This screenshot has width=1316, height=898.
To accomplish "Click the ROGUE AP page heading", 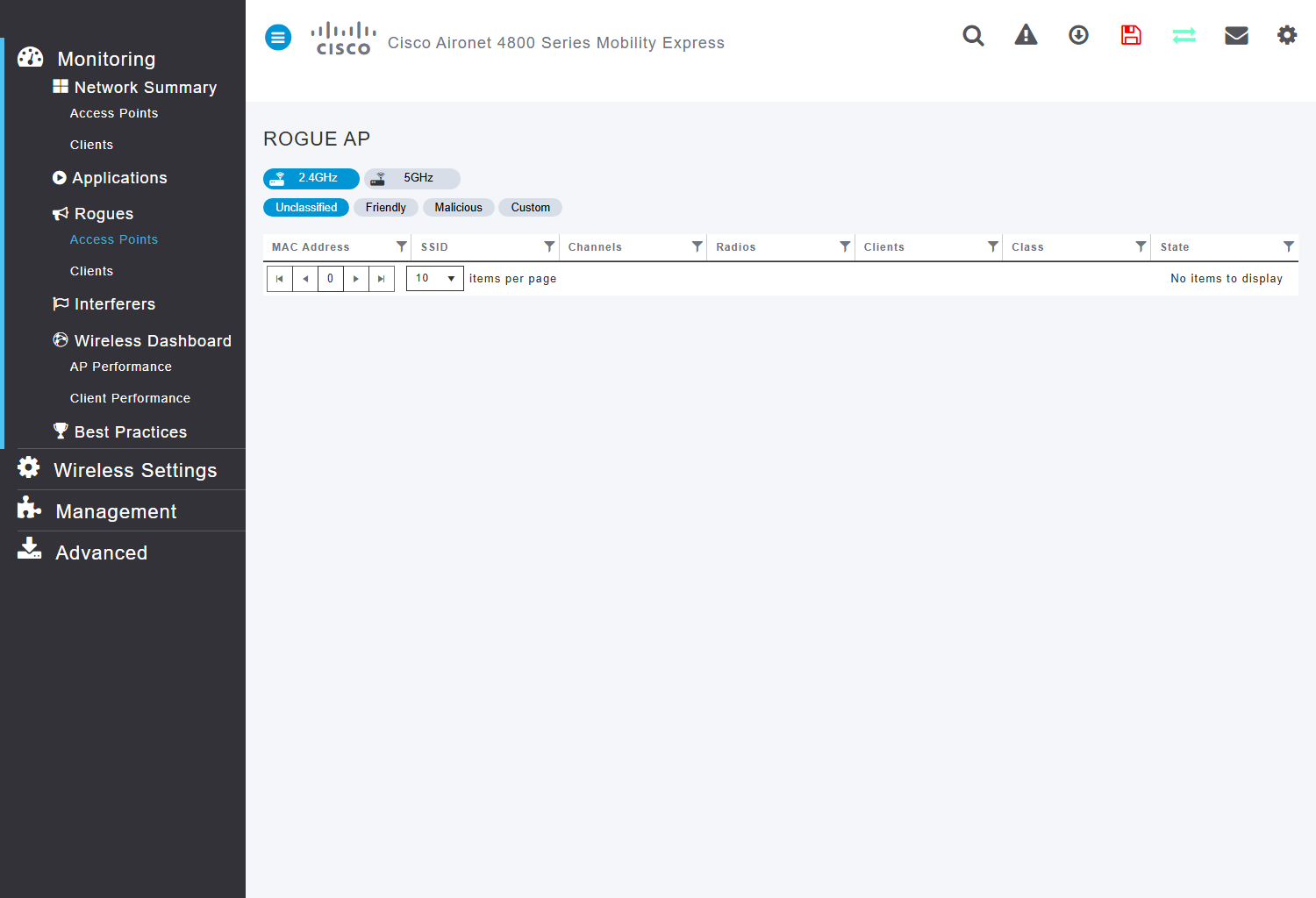I will (x=317, y=139).
